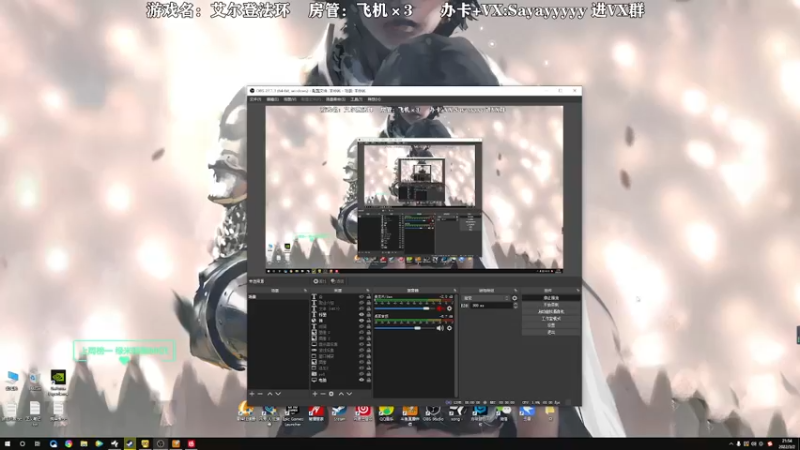
Task: Open QQ音乐 desktop shortcut
Action: tap(386, 413)
